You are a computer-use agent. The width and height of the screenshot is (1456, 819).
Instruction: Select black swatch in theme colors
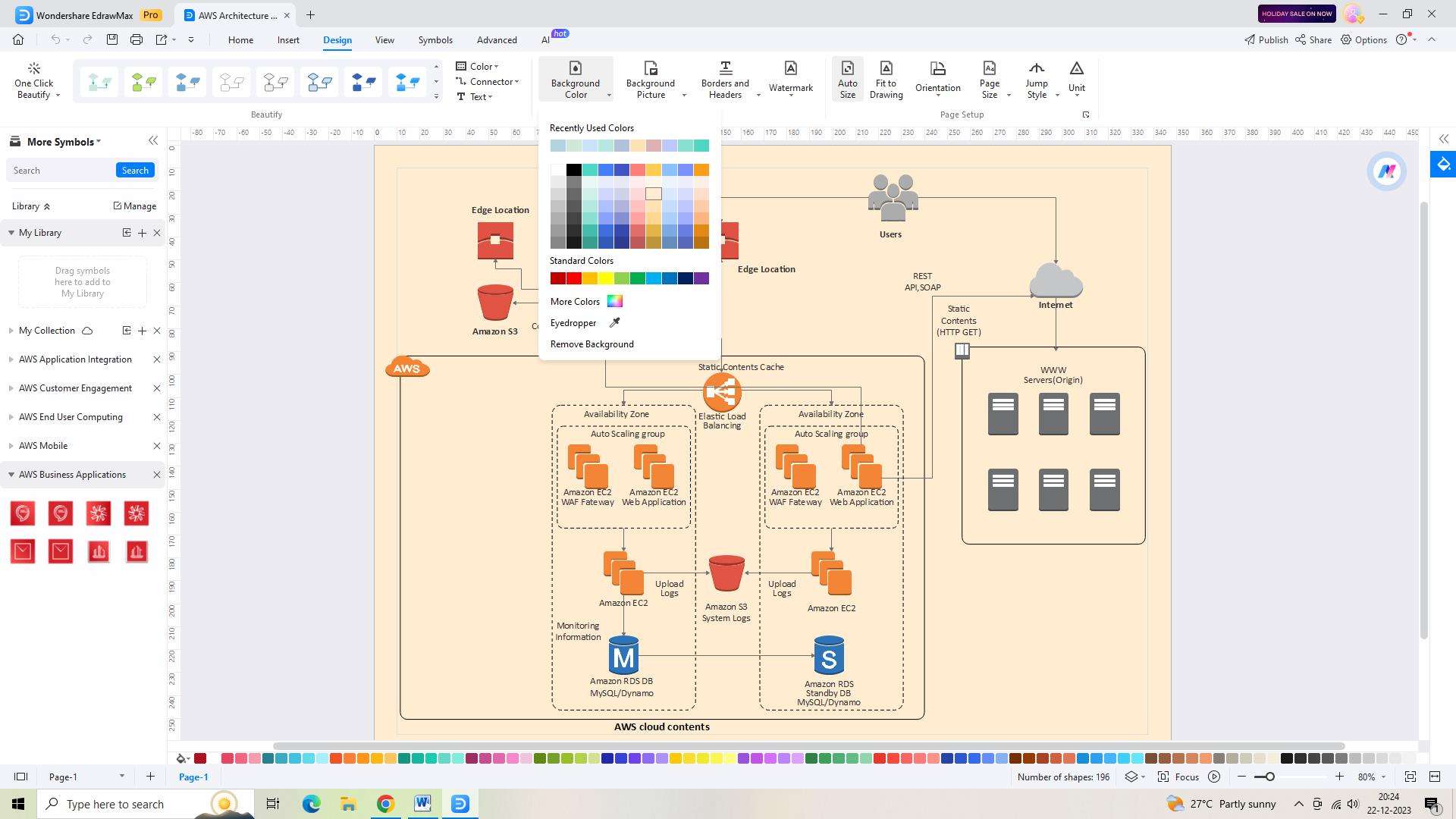574,170
